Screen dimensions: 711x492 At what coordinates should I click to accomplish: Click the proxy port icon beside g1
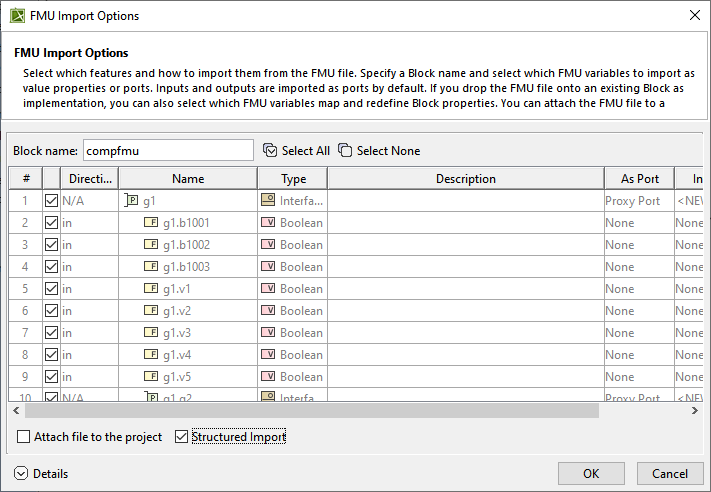[130, 201]
